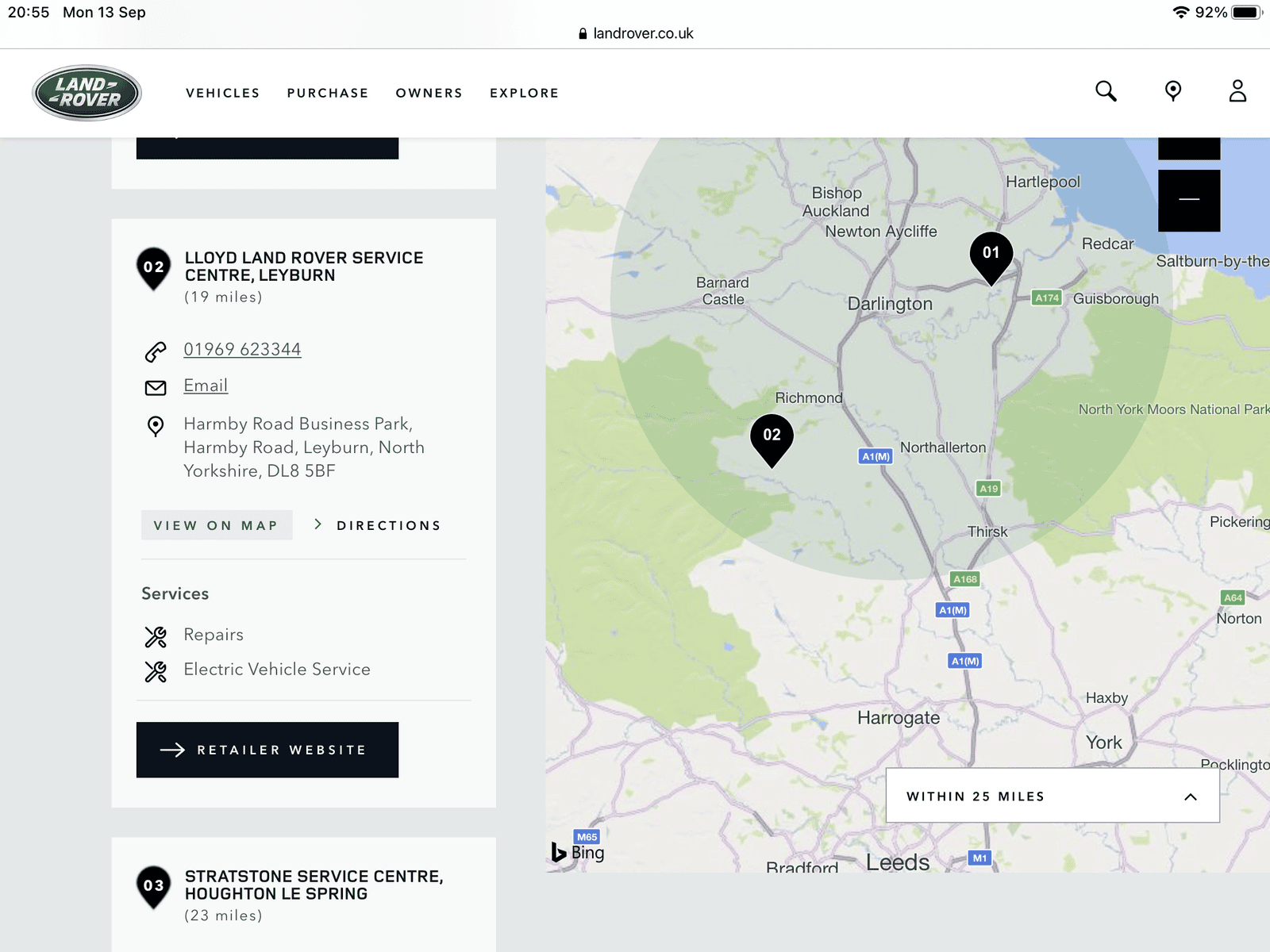Viewport: 1270px width, 952px height.
Task: Click the Barnard Castle map label
Action: click(722, 291)
